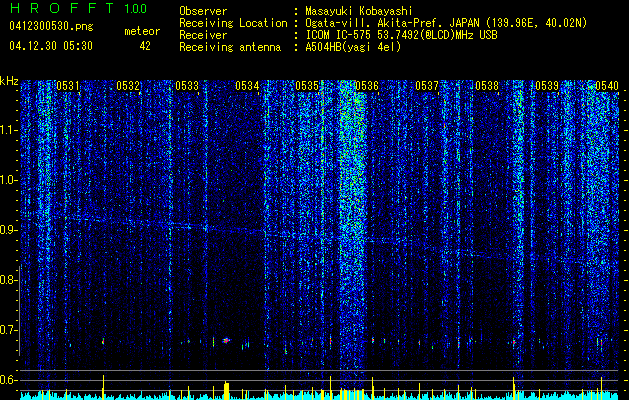Click the 0531 time marker
Viewport: 629px width, 400px height.
coord(68,86)
